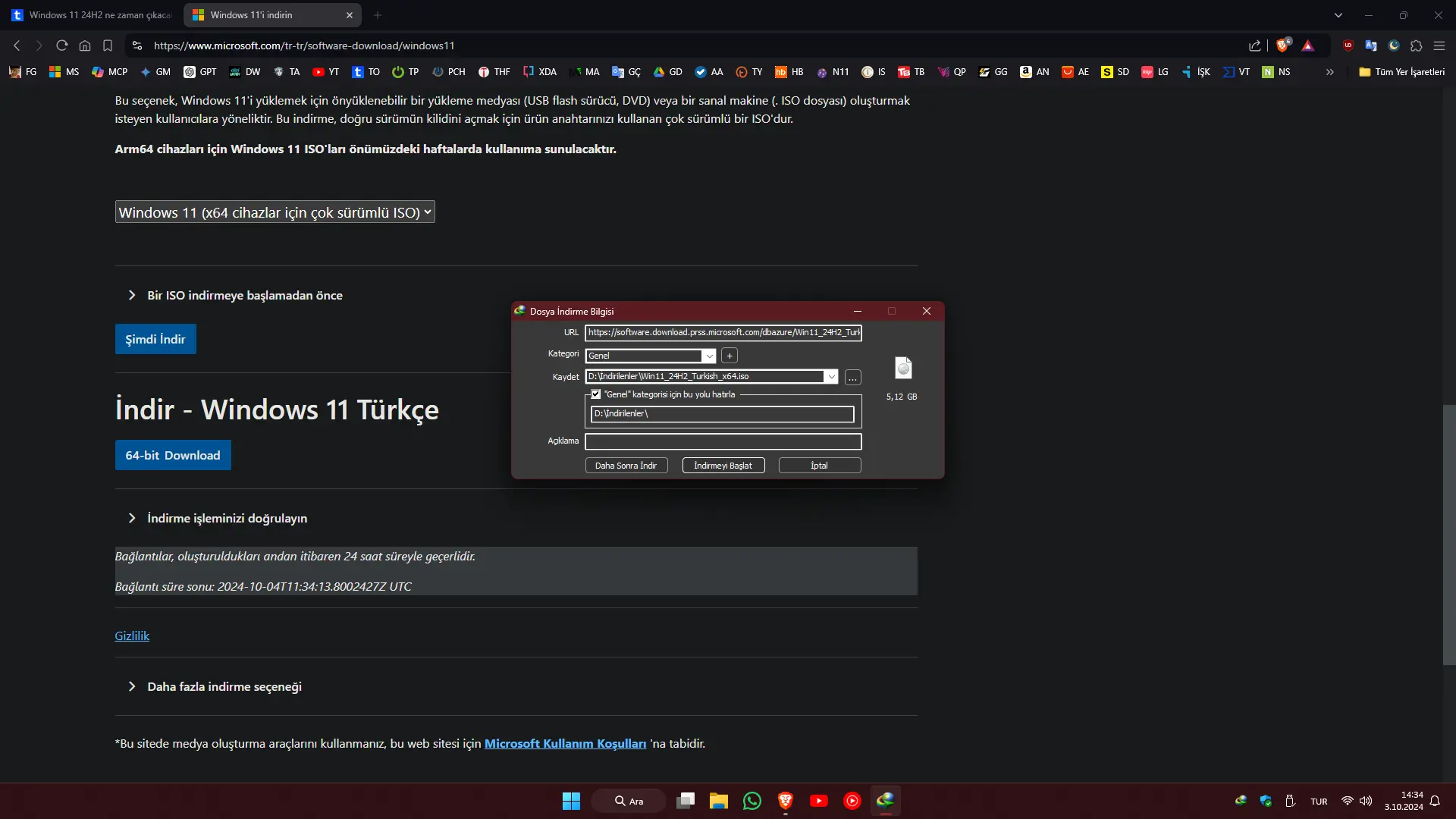Open the Wi-Fi network tray icon
1456x819 pixels.
(x=1347, y=801)
